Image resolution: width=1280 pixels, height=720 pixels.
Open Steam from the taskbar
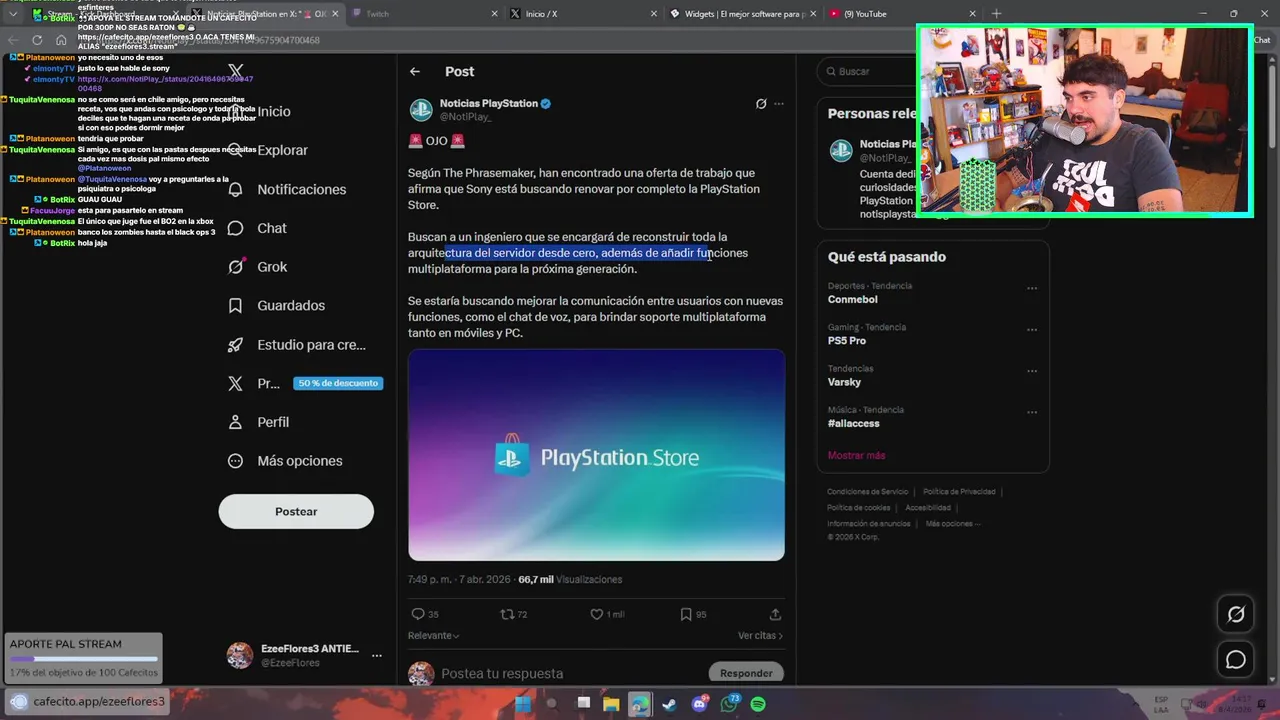669,704
